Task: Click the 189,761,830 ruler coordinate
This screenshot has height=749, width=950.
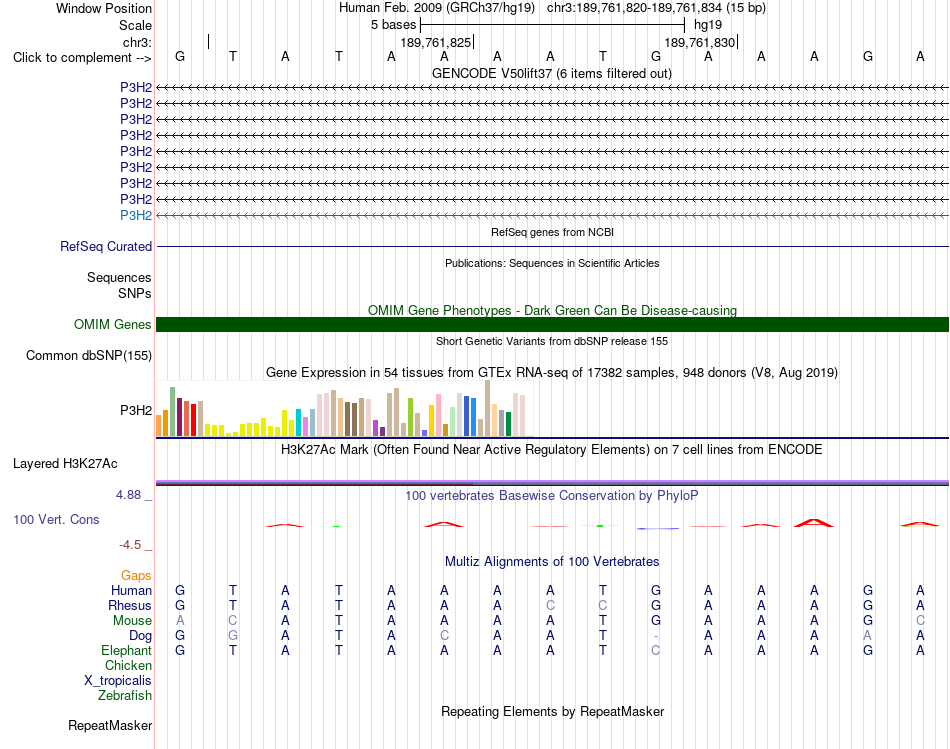Action: click(x=700, y=42)
